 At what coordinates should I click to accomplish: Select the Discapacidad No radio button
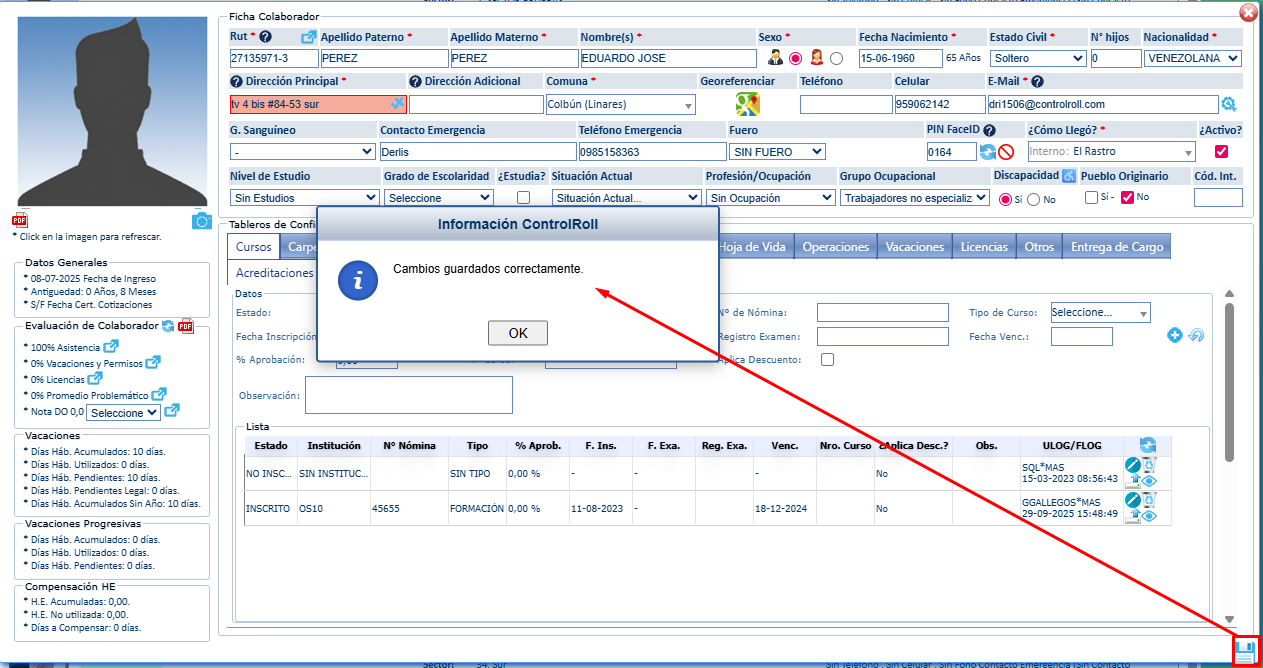tap(1034, 199)
